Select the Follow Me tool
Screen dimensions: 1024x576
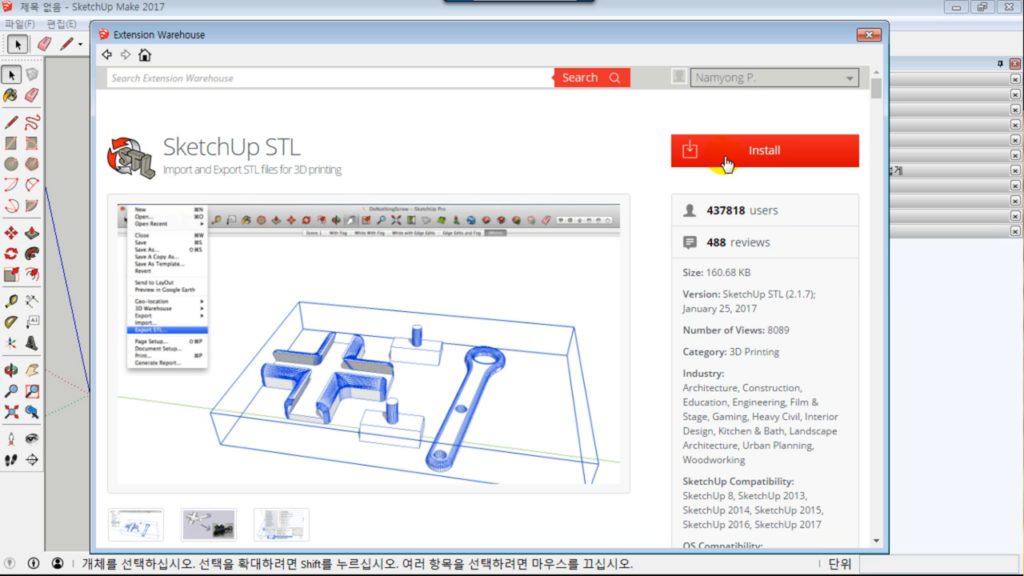(32, 254)
